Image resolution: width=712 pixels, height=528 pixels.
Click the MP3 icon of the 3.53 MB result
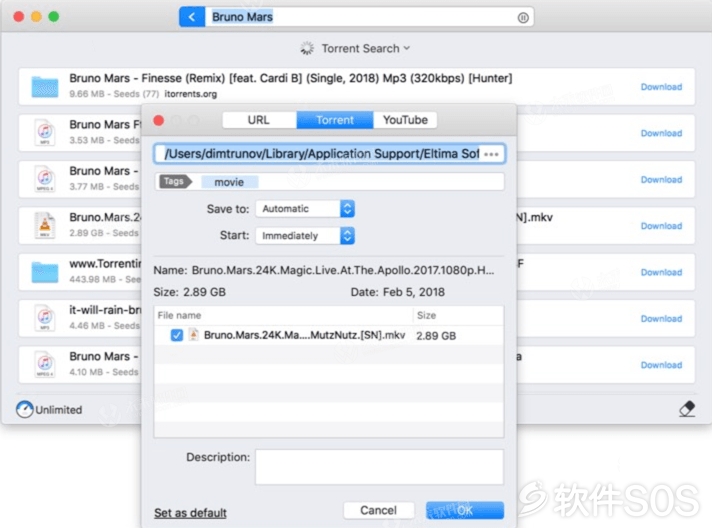point(44,133)
